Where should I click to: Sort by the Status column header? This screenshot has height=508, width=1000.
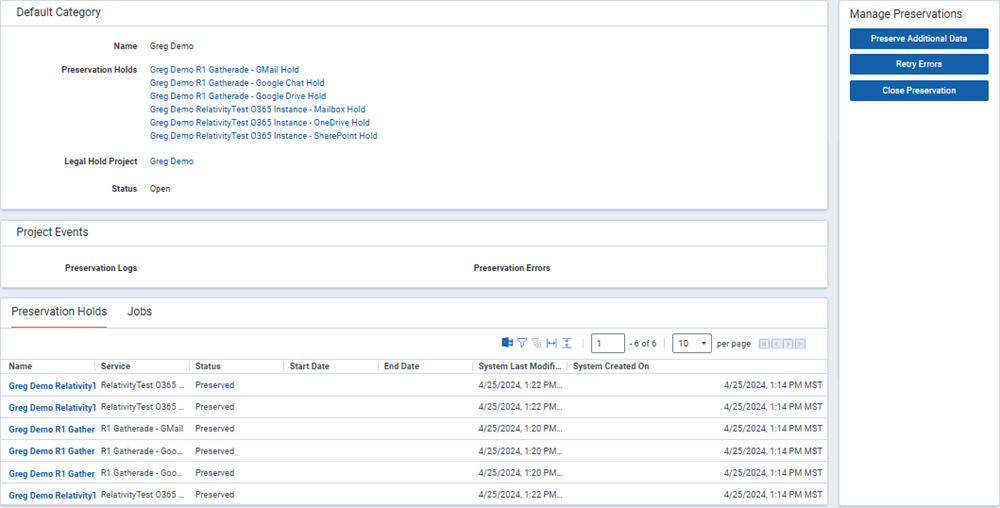pos(208,366)
